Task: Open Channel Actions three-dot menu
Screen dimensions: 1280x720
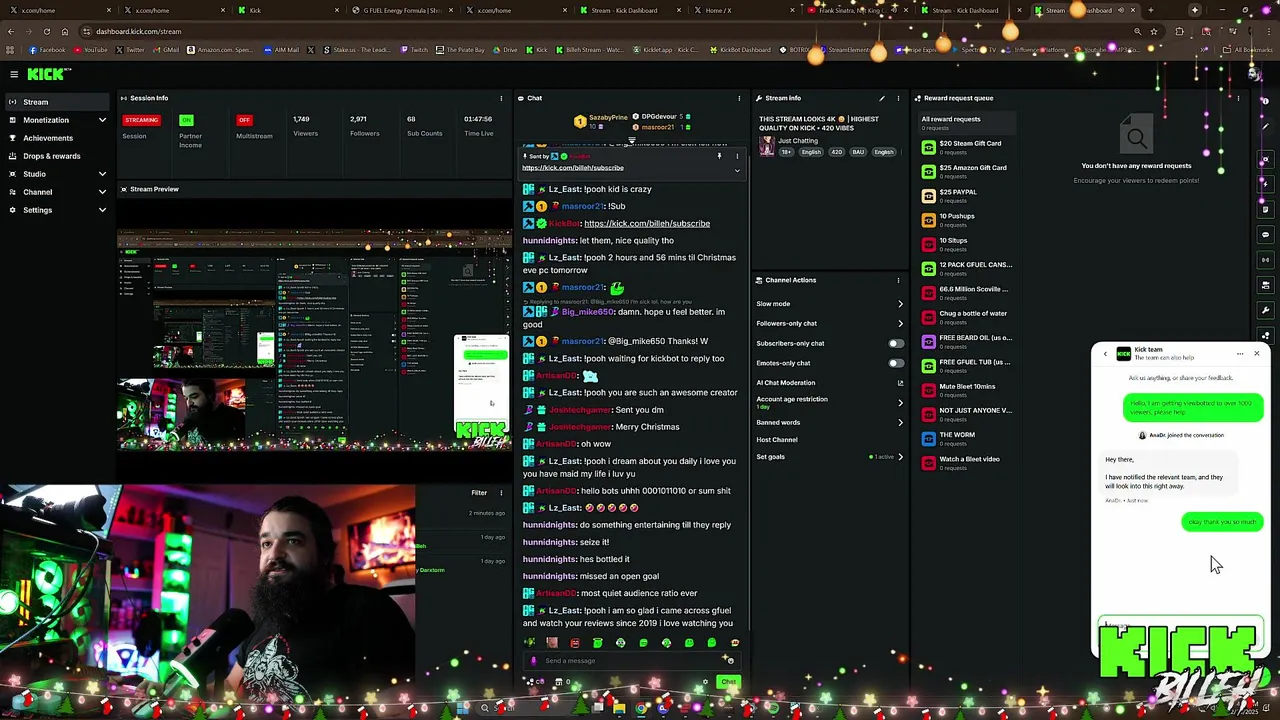Action: click(x=898, y=280)
